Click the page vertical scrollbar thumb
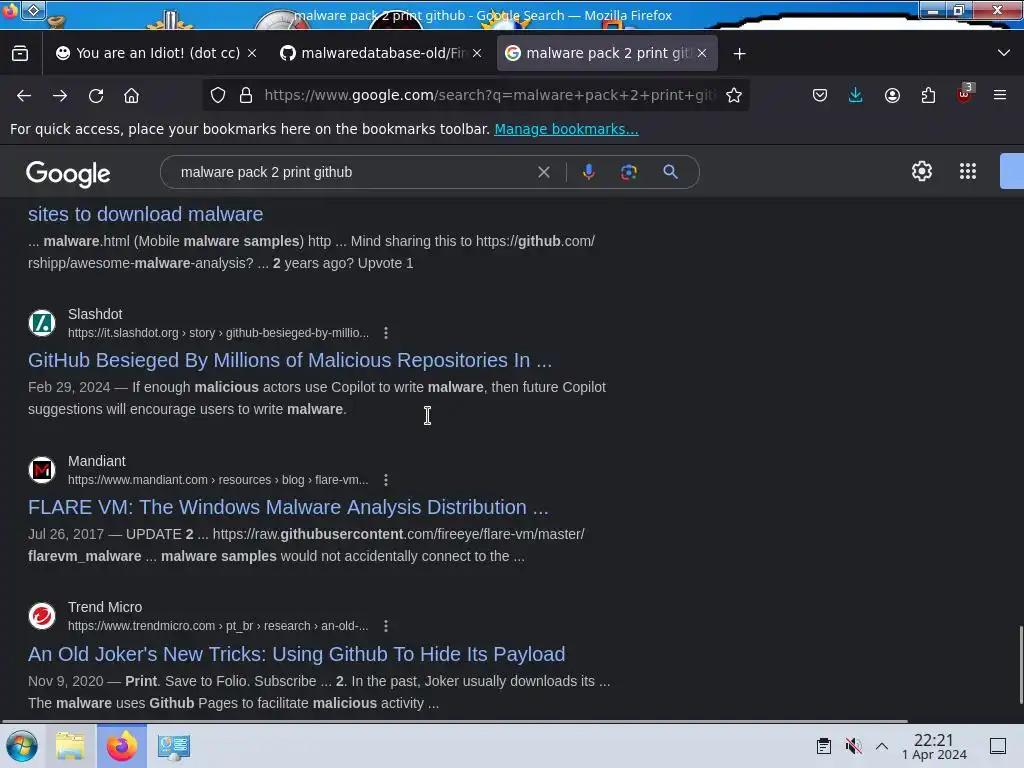Viewport: 1024px width, 768px height. pos(1020,665)
